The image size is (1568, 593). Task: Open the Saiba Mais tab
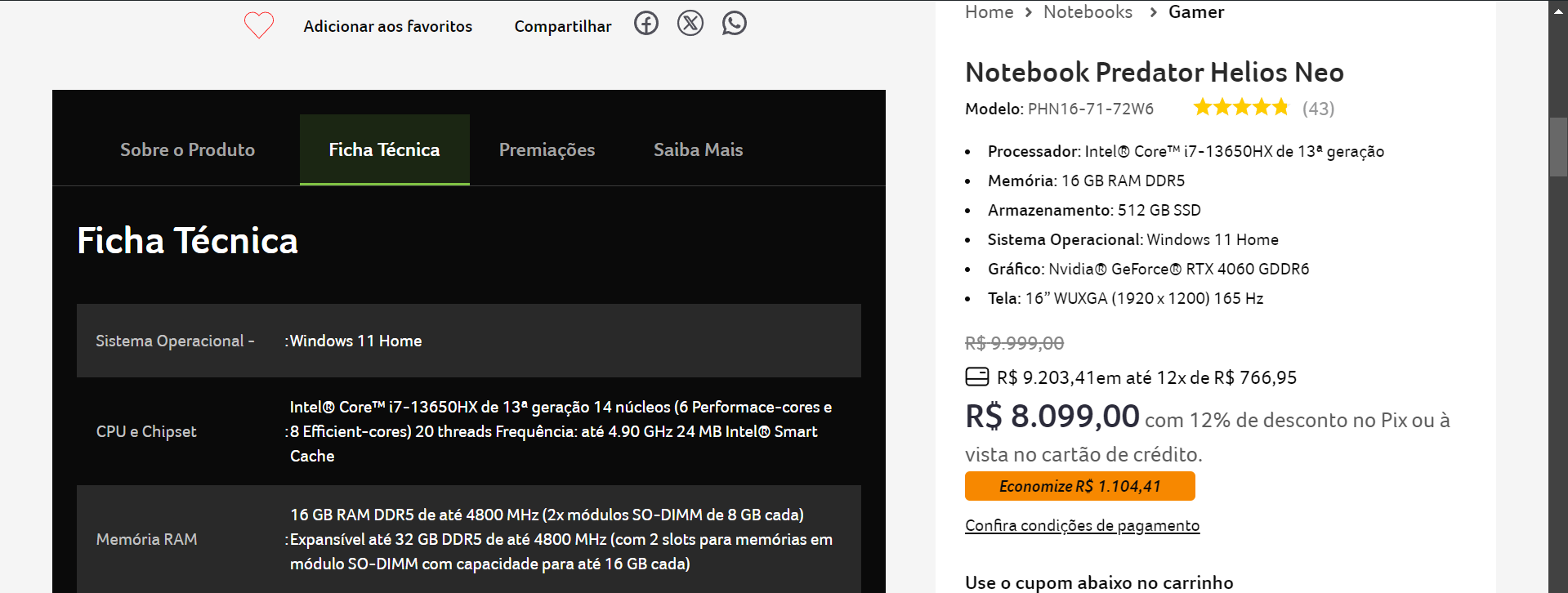699,149
